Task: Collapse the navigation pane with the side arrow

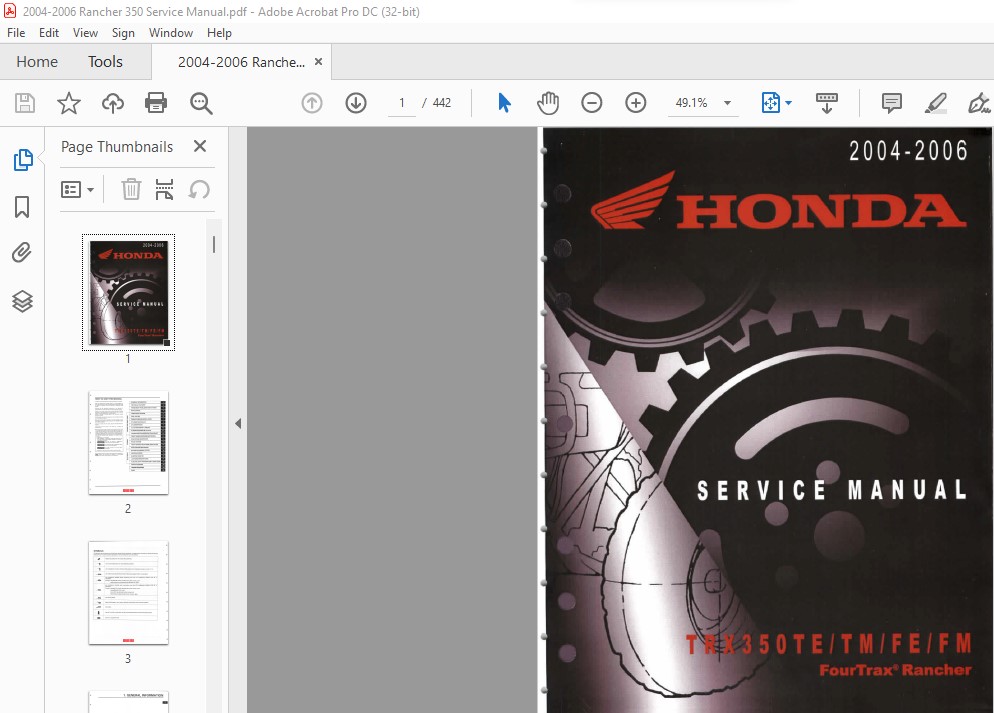Action: coord(238,423)
